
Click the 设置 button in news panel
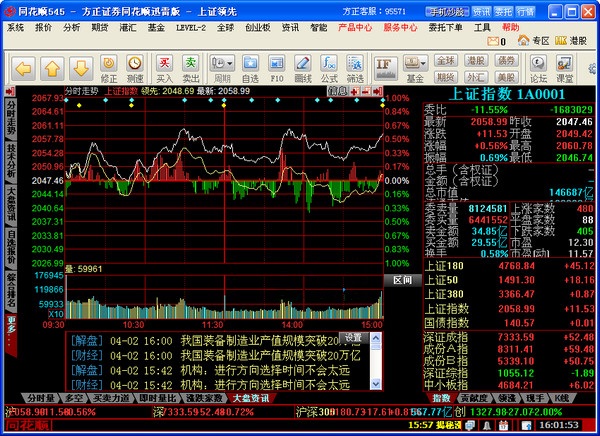(x=353, y=338)
